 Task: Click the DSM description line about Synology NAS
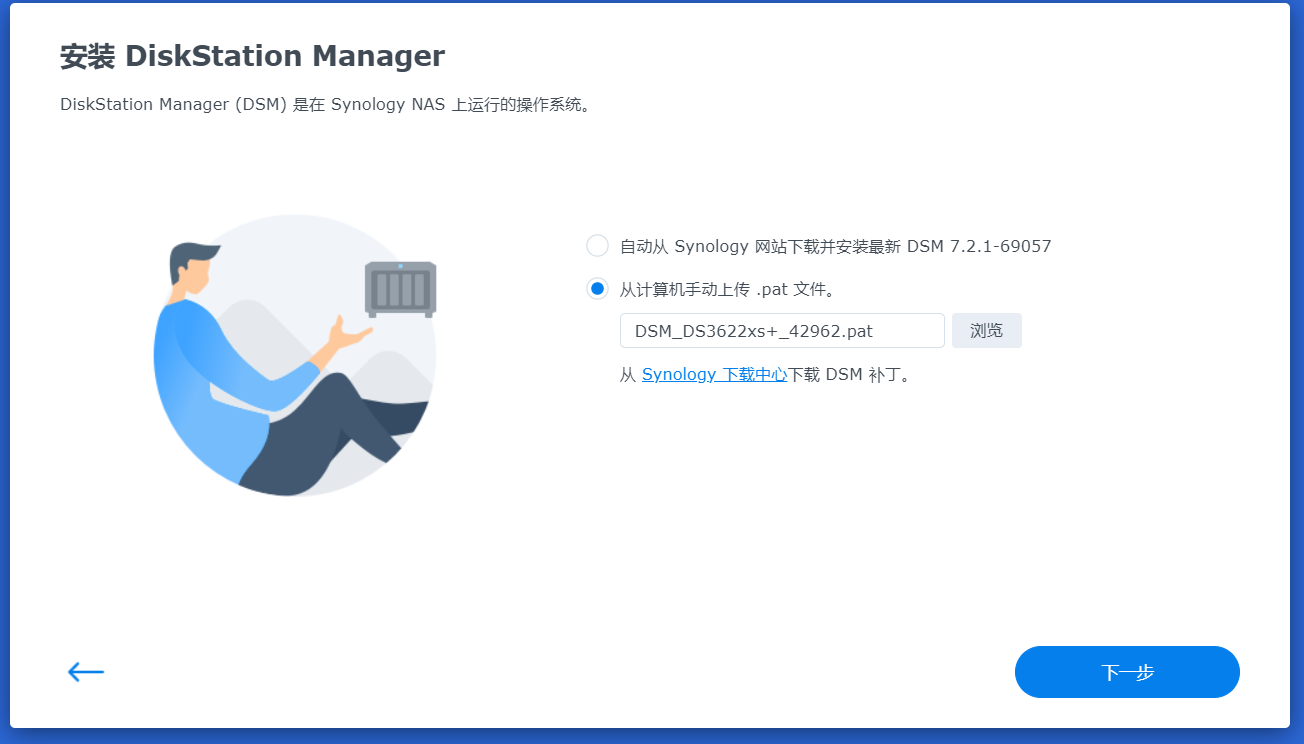pyautogui.click(x=327, y=105)
